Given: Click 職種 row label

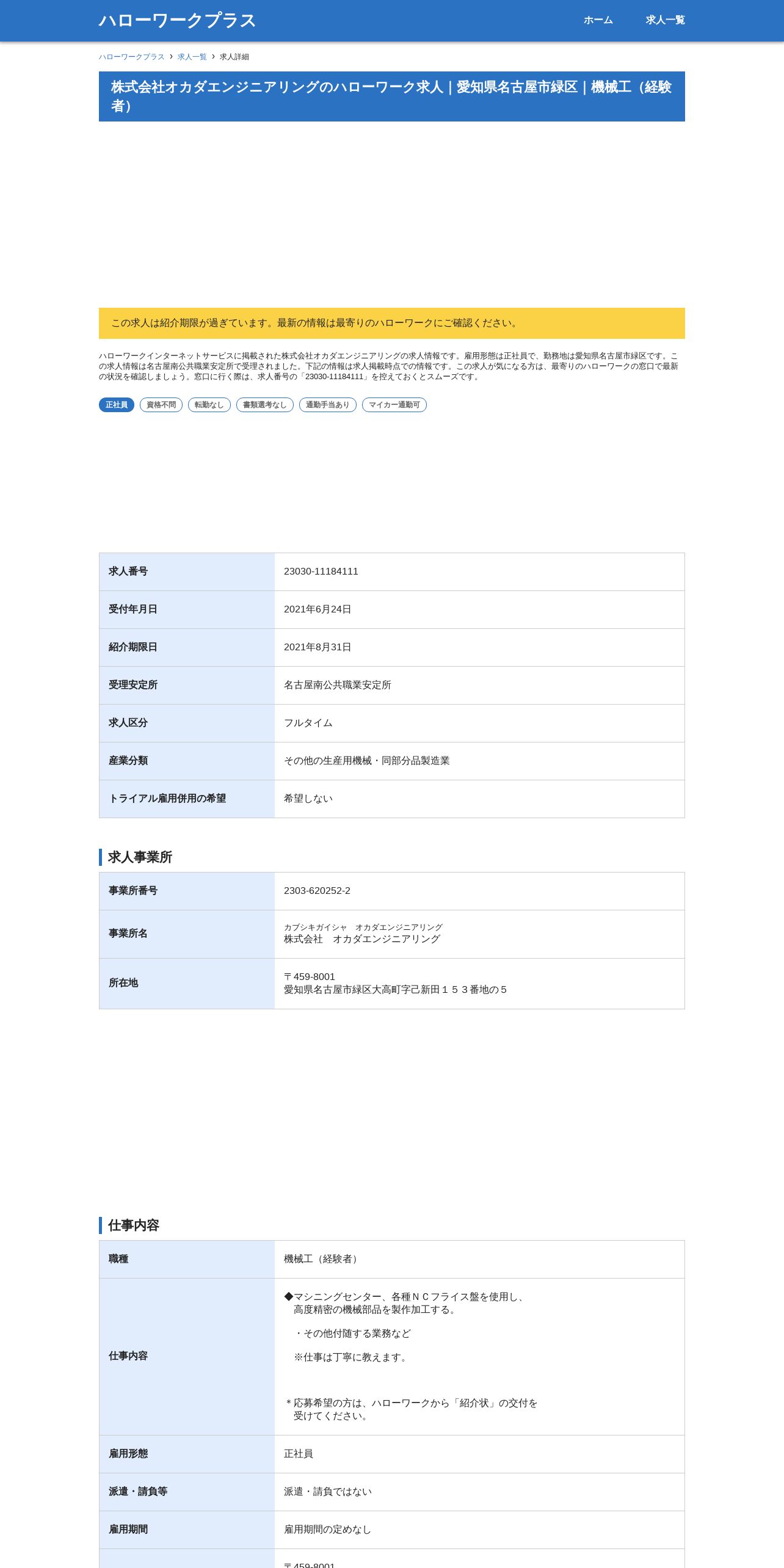Looking at the screenshot, I should 118,1259.
